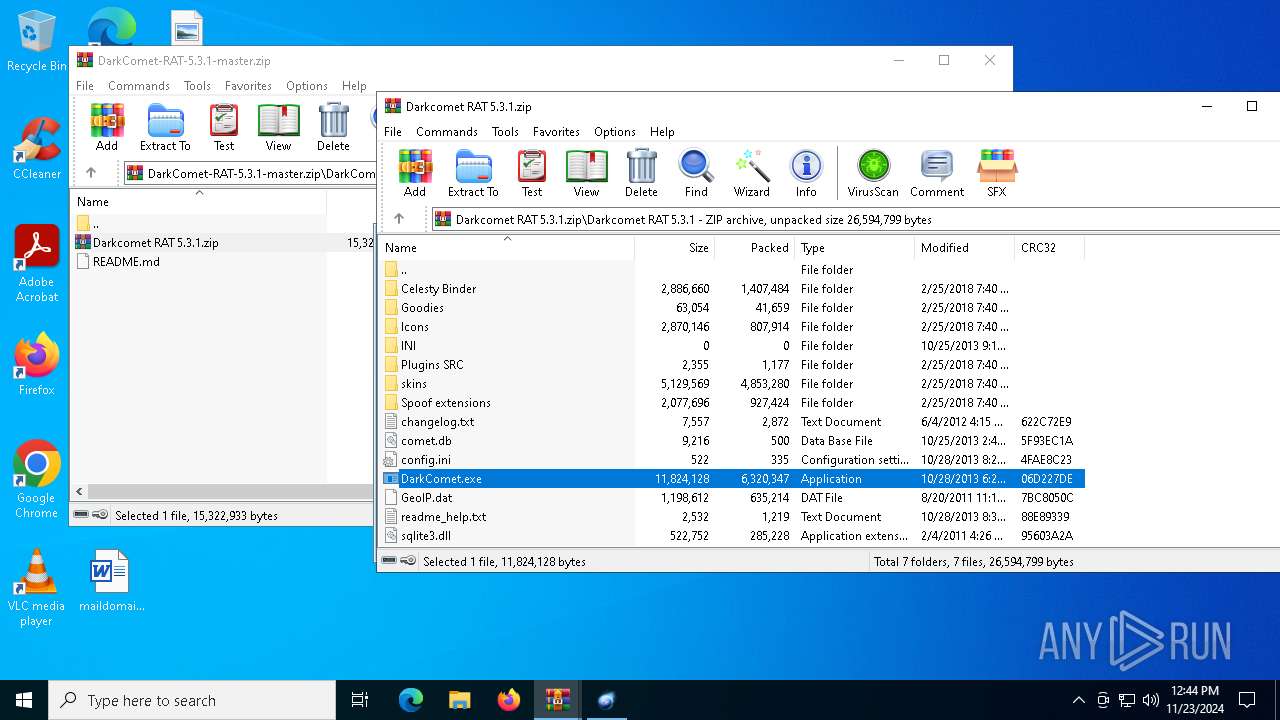Click View in the master.zip window
This screenshot has height=720, width=1280.
278,127
